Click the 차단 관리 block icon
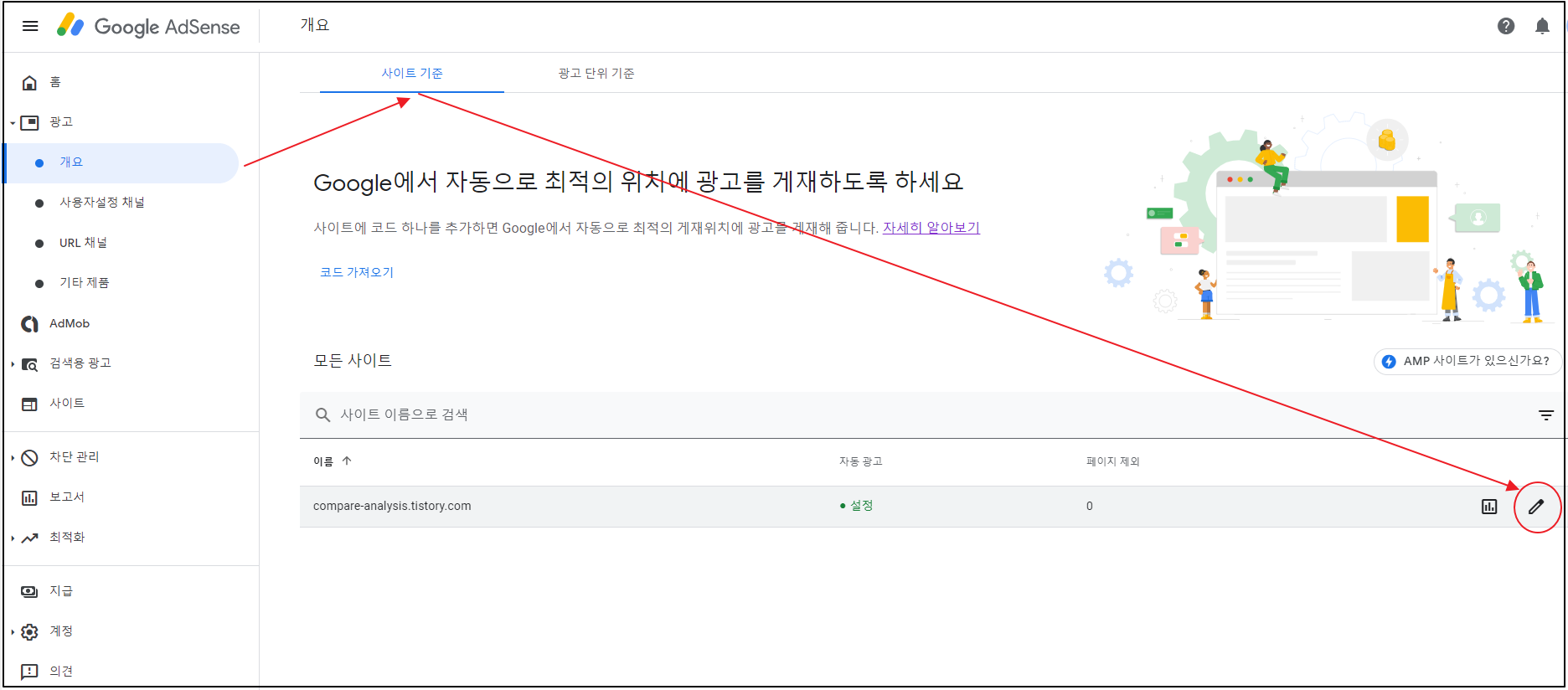 click(29, 457)
